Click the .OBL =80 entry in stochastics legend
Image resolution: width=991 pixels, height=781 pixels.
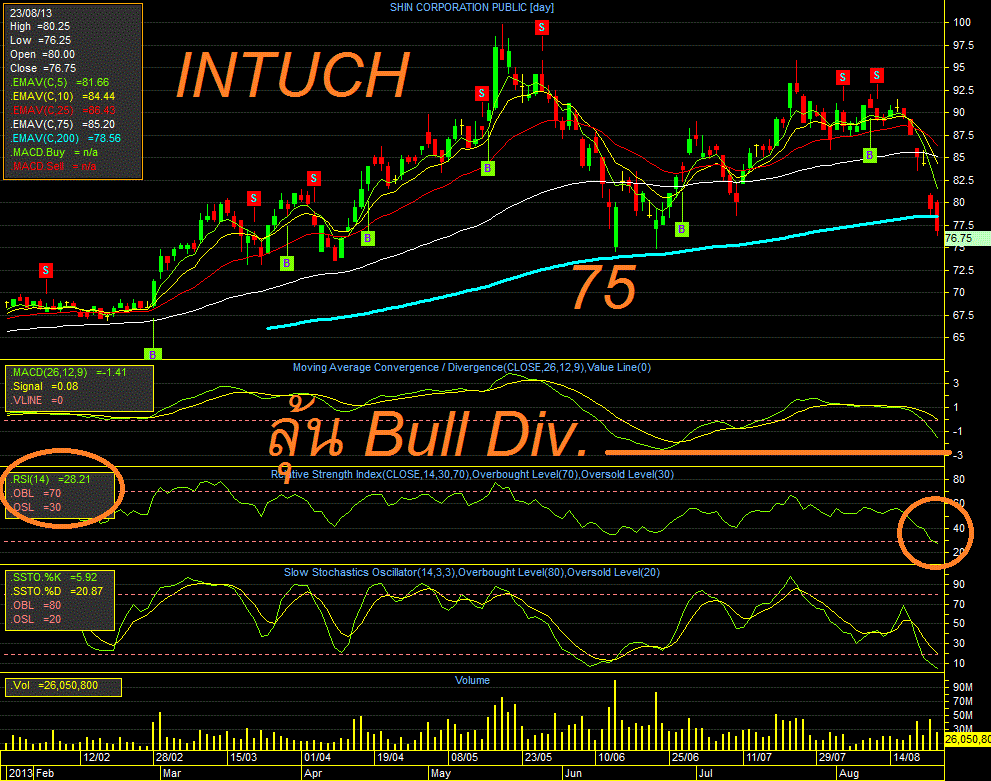click(35, 605)
